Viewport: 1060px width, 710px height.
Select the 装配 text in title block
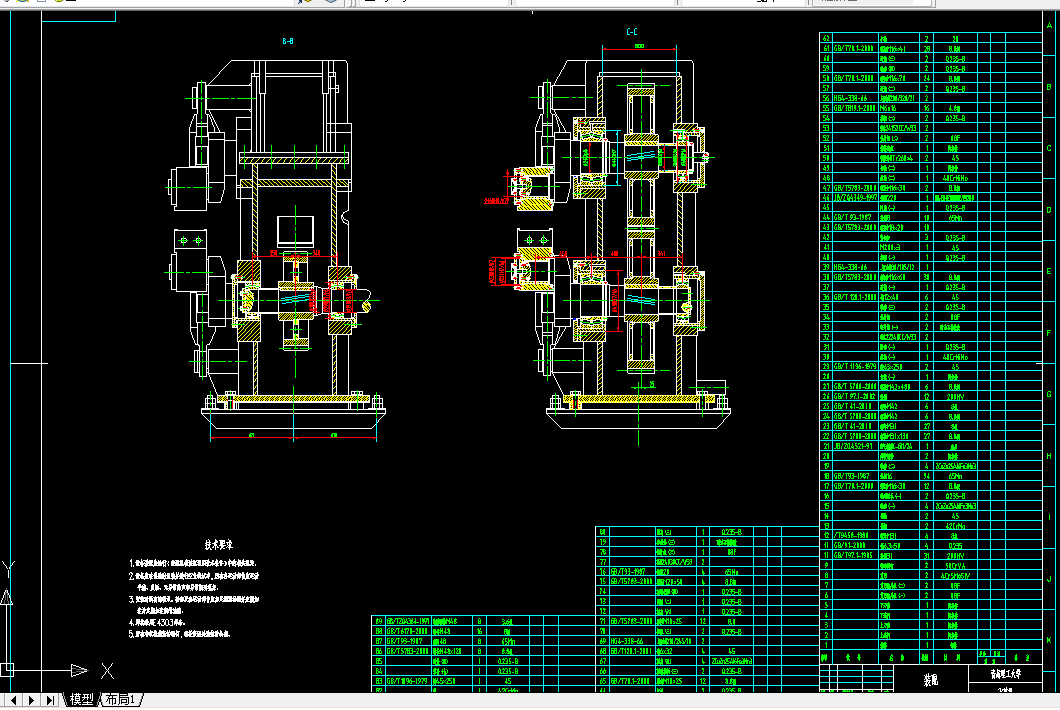click(x=931, y=680)
